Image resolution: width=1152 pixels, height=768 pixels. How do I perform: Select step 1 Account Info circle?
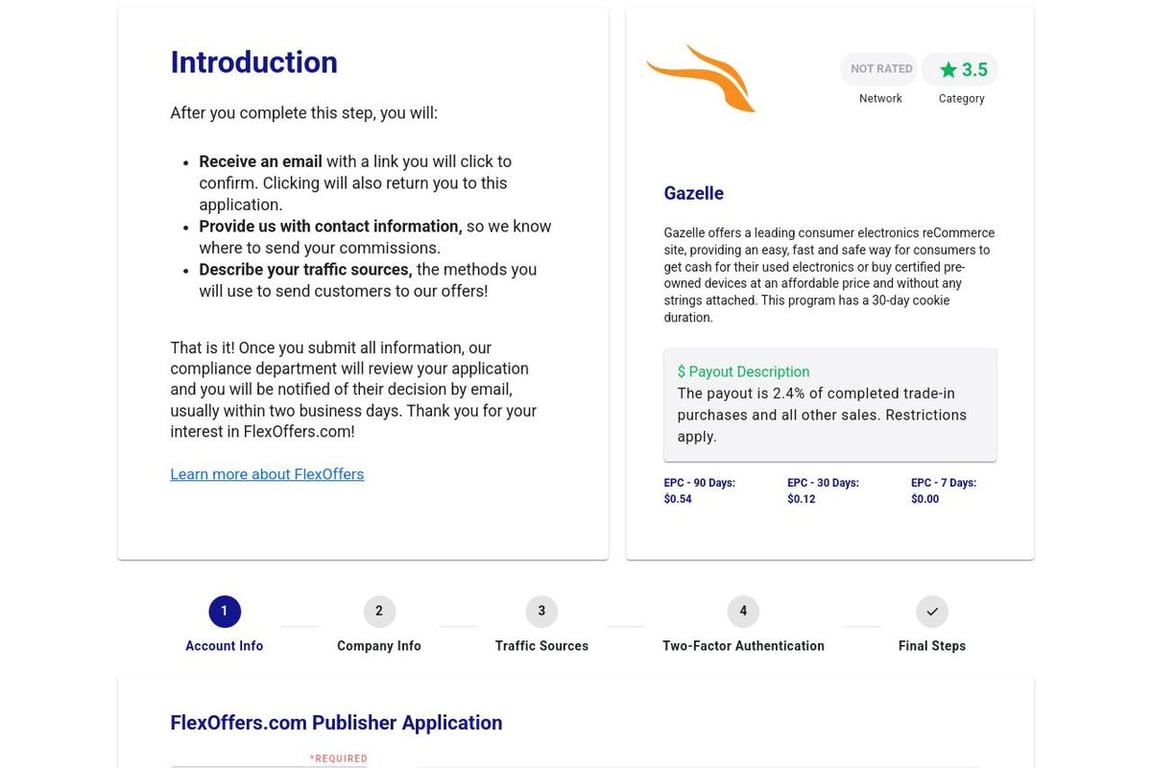(224, 611)
